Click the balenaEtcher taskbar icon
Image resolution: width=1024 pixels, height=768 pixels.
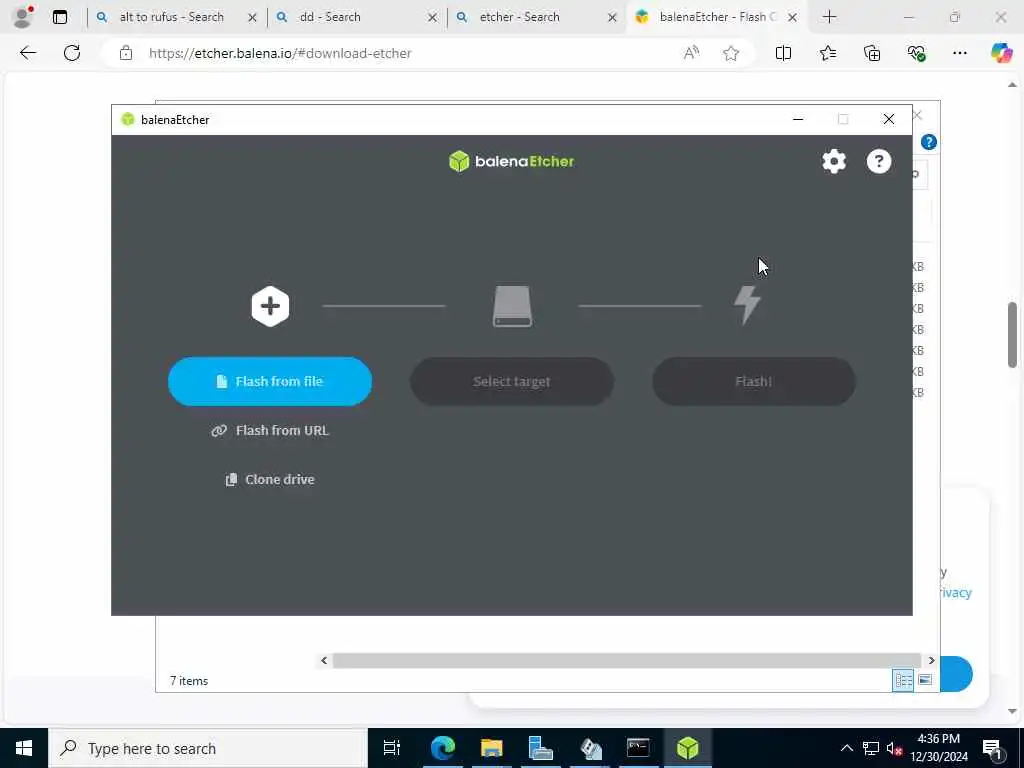coord(687,748)
